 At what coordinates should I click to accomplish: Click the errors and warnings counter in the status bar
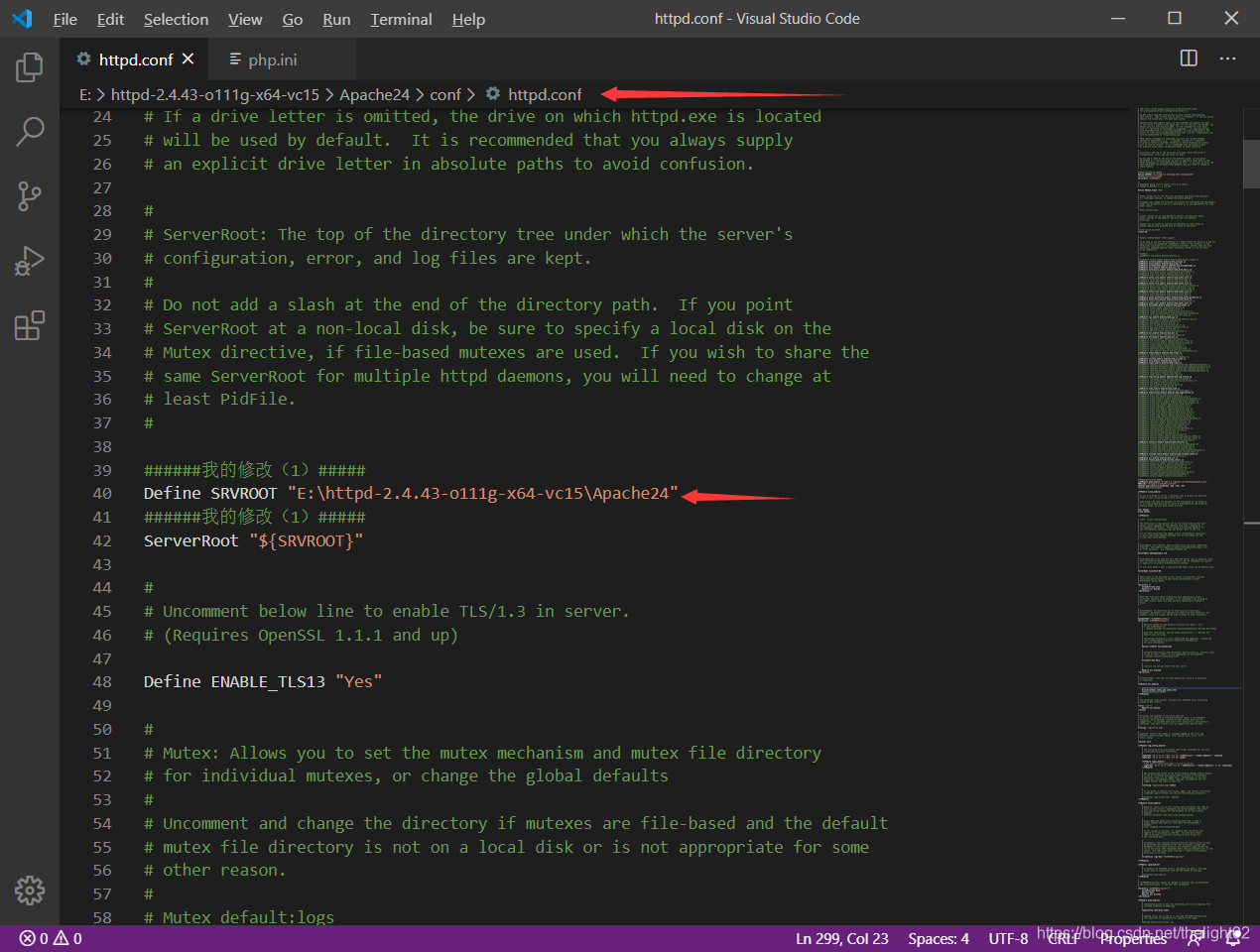coord(51,938)
